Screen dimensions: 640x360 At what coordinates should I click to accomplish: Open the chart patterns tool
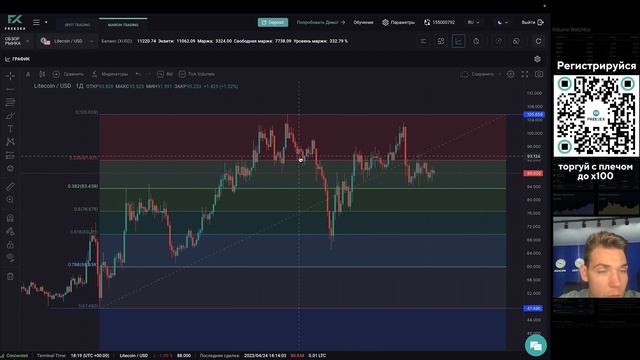(10, 142)
